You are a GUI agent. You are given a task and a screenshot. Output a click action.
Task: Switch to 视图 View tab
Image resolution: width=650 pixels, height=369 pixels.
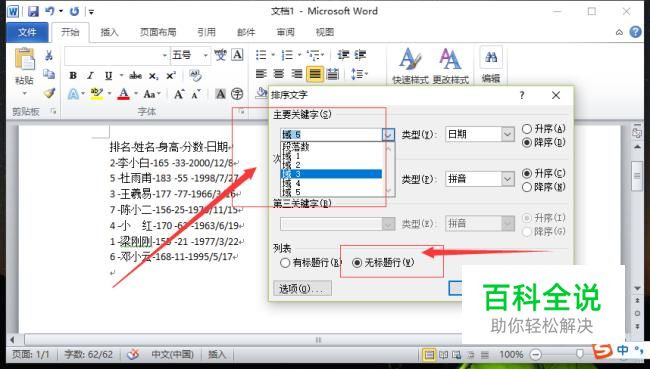[x=325, y=32]
